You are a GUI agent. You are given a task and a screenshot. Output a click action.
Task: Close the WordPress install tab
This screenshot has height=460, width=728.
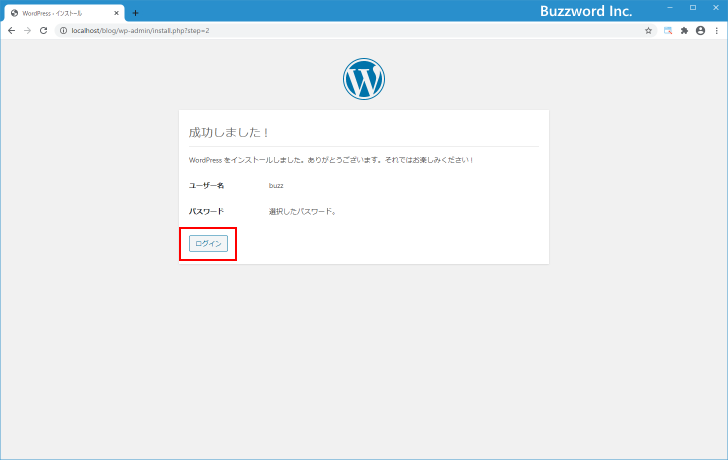[116, 13]
